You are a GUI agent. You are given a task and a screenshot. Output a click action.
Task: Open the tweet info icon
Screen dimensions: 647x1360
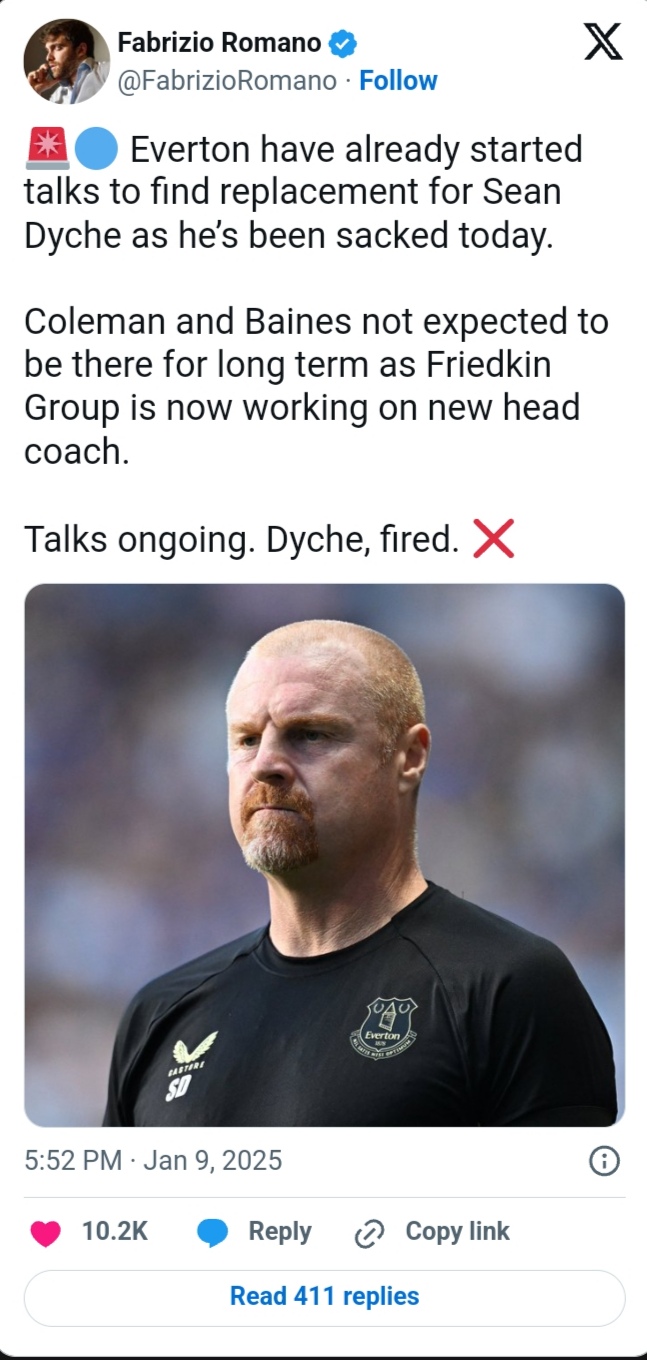pos(604,1160)
